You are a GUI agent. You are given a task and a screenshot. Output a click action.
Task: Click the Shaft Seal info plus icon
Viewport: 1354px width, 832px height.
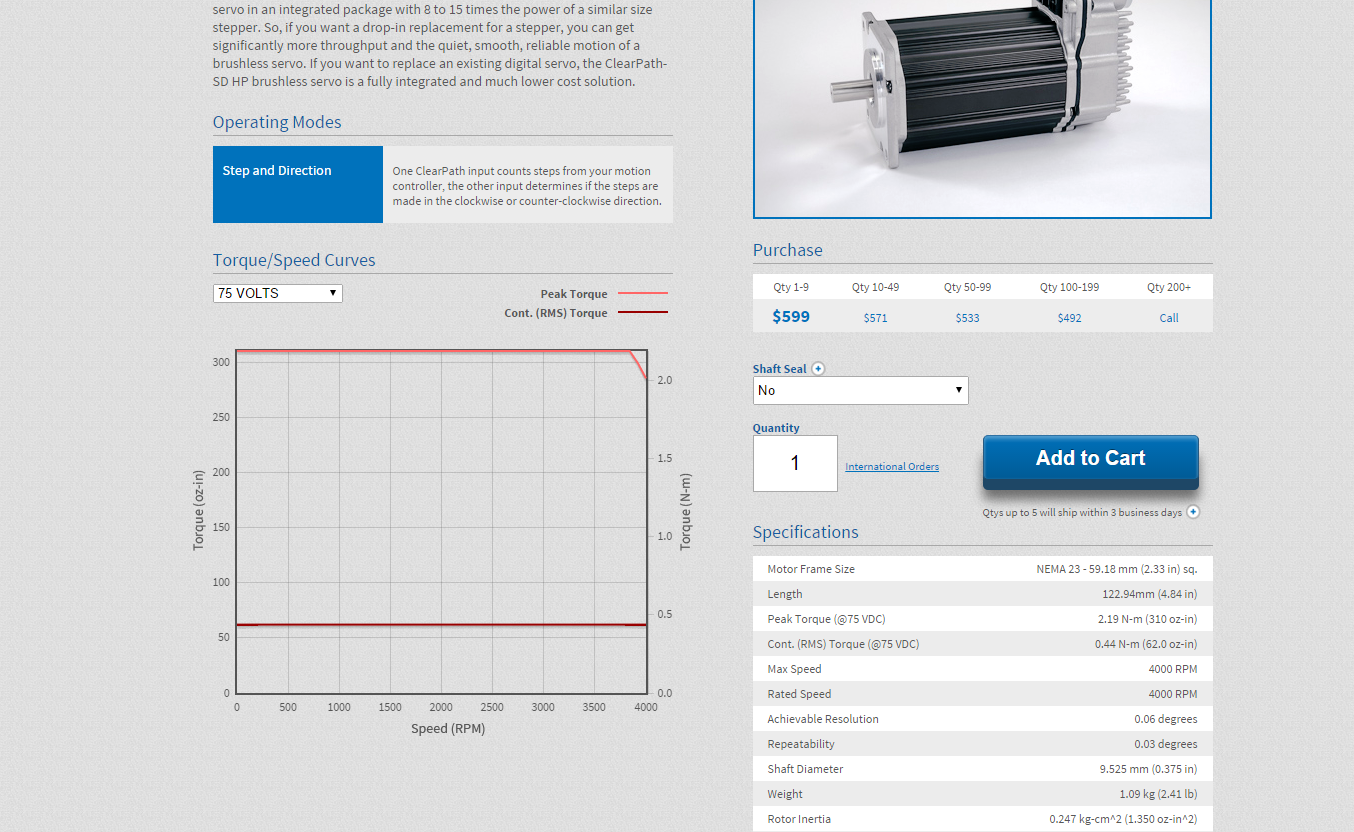818,369
